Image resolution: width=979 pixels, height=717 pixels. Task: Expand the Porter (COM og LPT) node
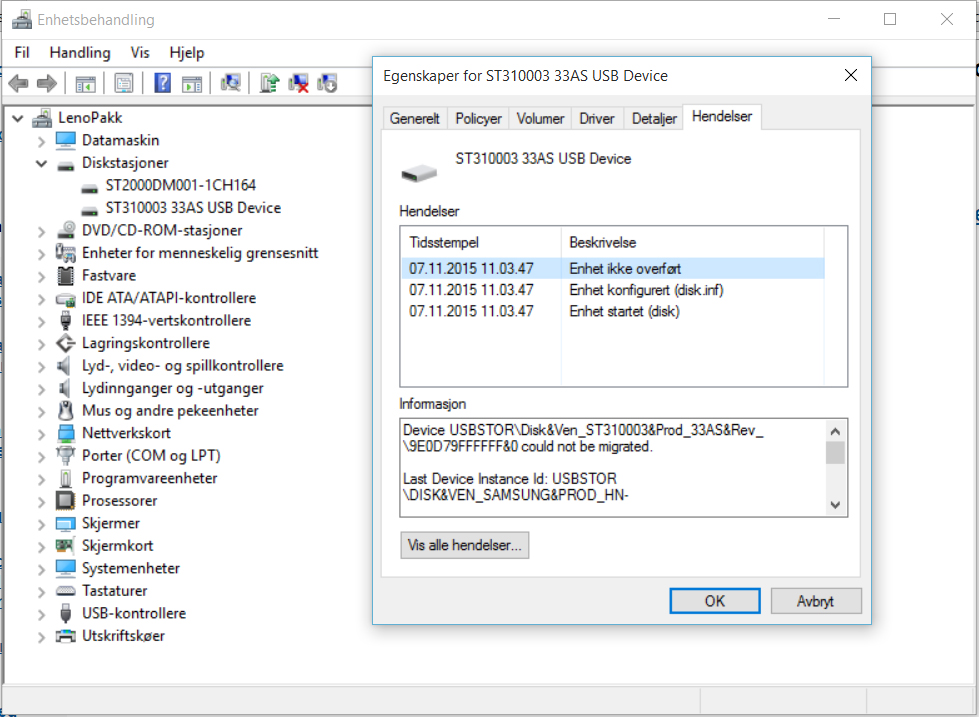click(x=41, y=456)
